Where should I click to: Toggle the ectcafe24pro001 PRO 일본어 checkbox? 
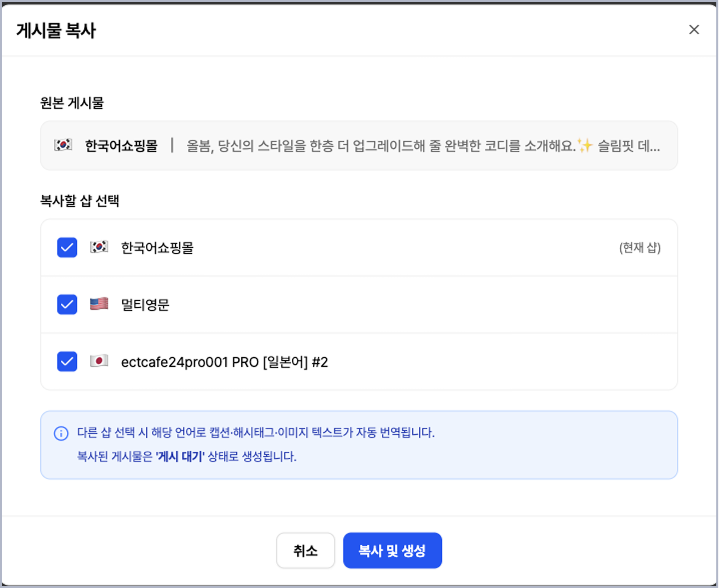point(67,361)
